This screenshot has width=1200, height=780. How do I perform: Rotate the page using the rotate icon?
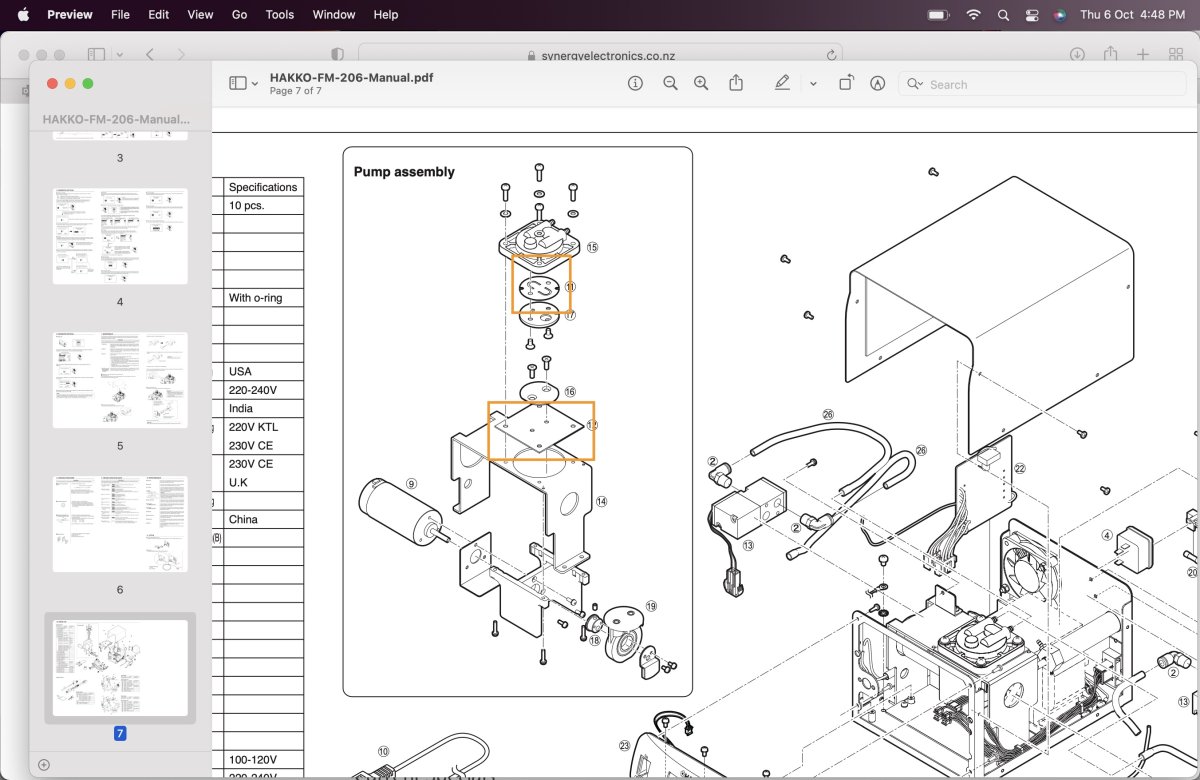tap(846, 84)
